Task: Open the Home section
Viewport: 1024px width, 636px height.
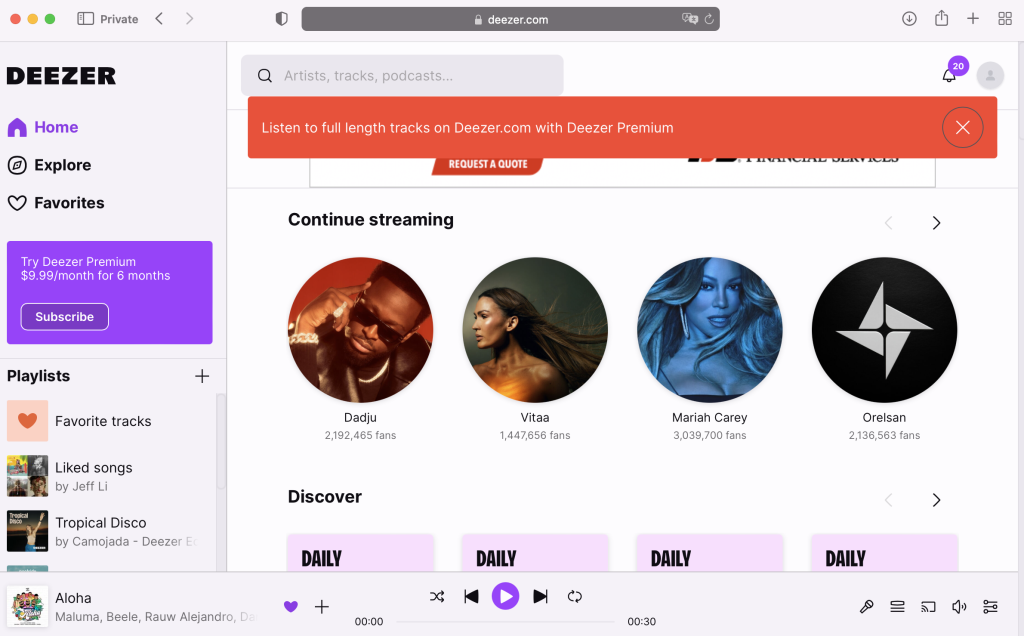Action: (x=43, y=127)
